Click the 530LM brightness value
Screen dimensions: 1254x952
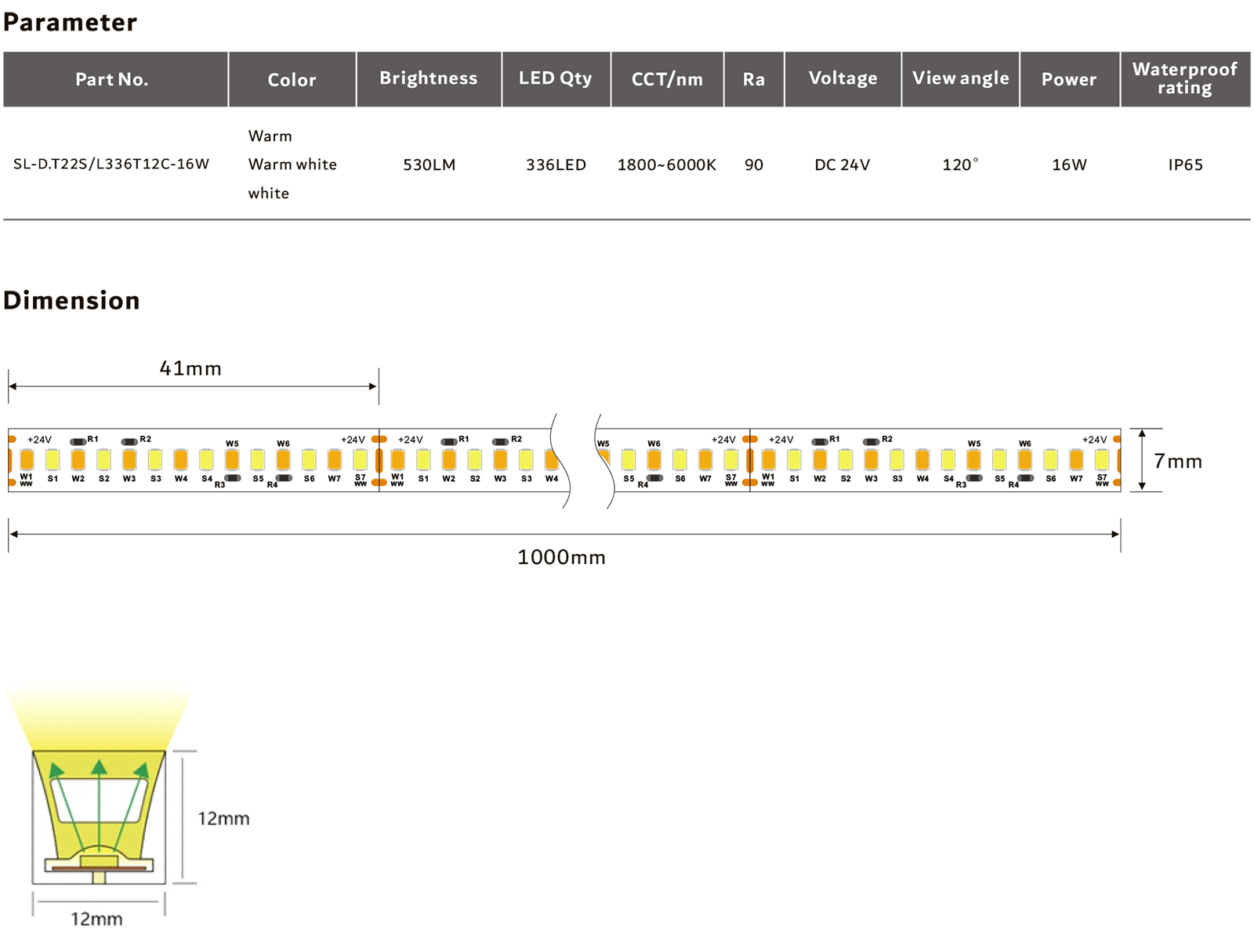pos(429,165)
